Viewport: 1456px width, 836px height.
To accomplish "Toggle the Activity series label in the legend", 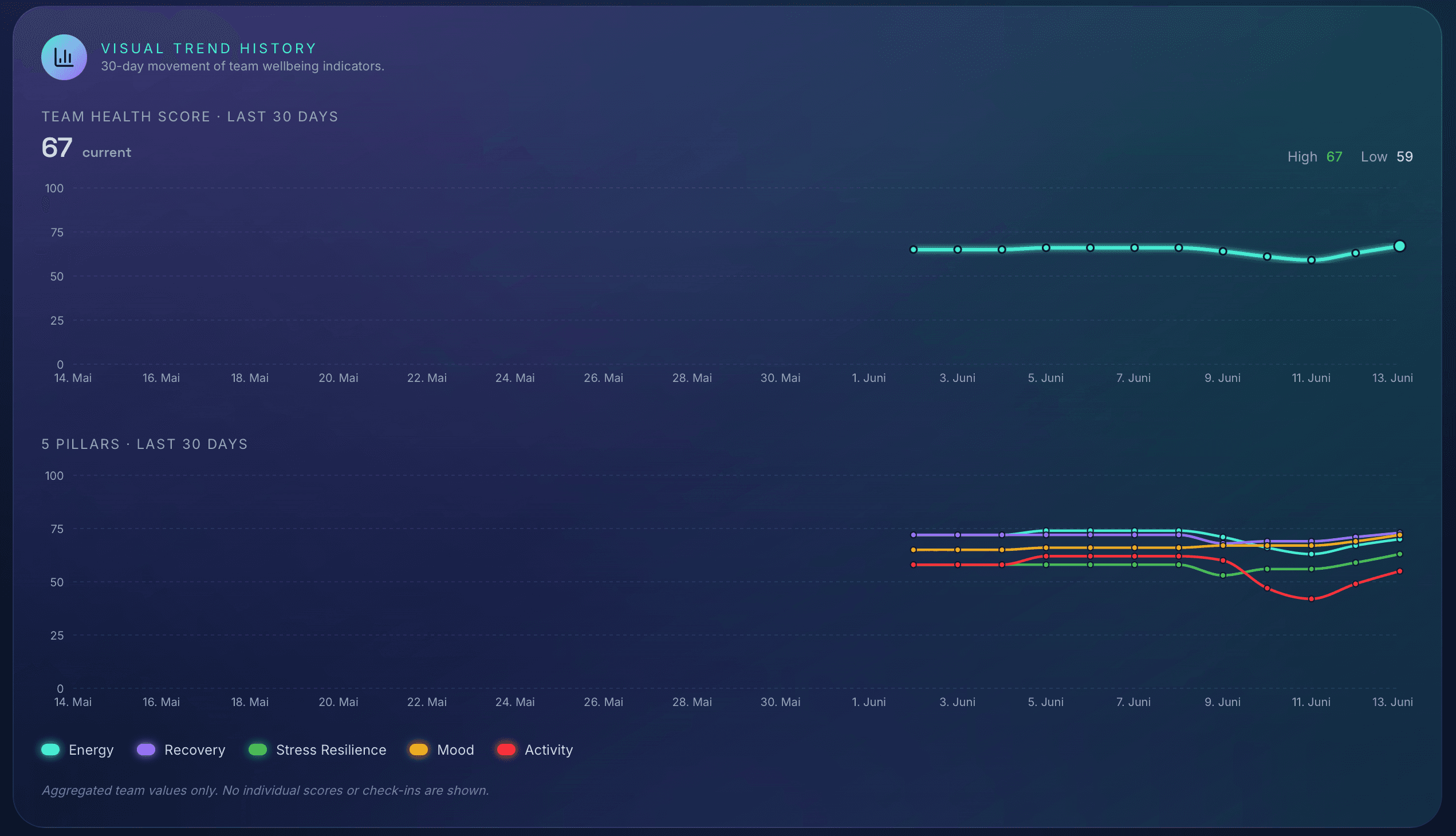I will (549, 750).
